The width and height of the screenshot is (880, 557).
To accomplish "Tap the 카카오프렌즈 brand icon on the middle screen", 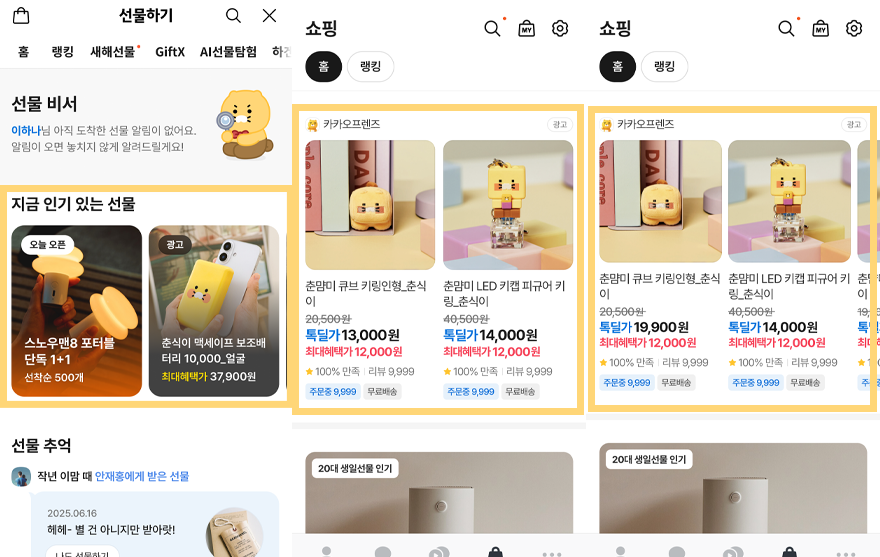I will (312, 125).
